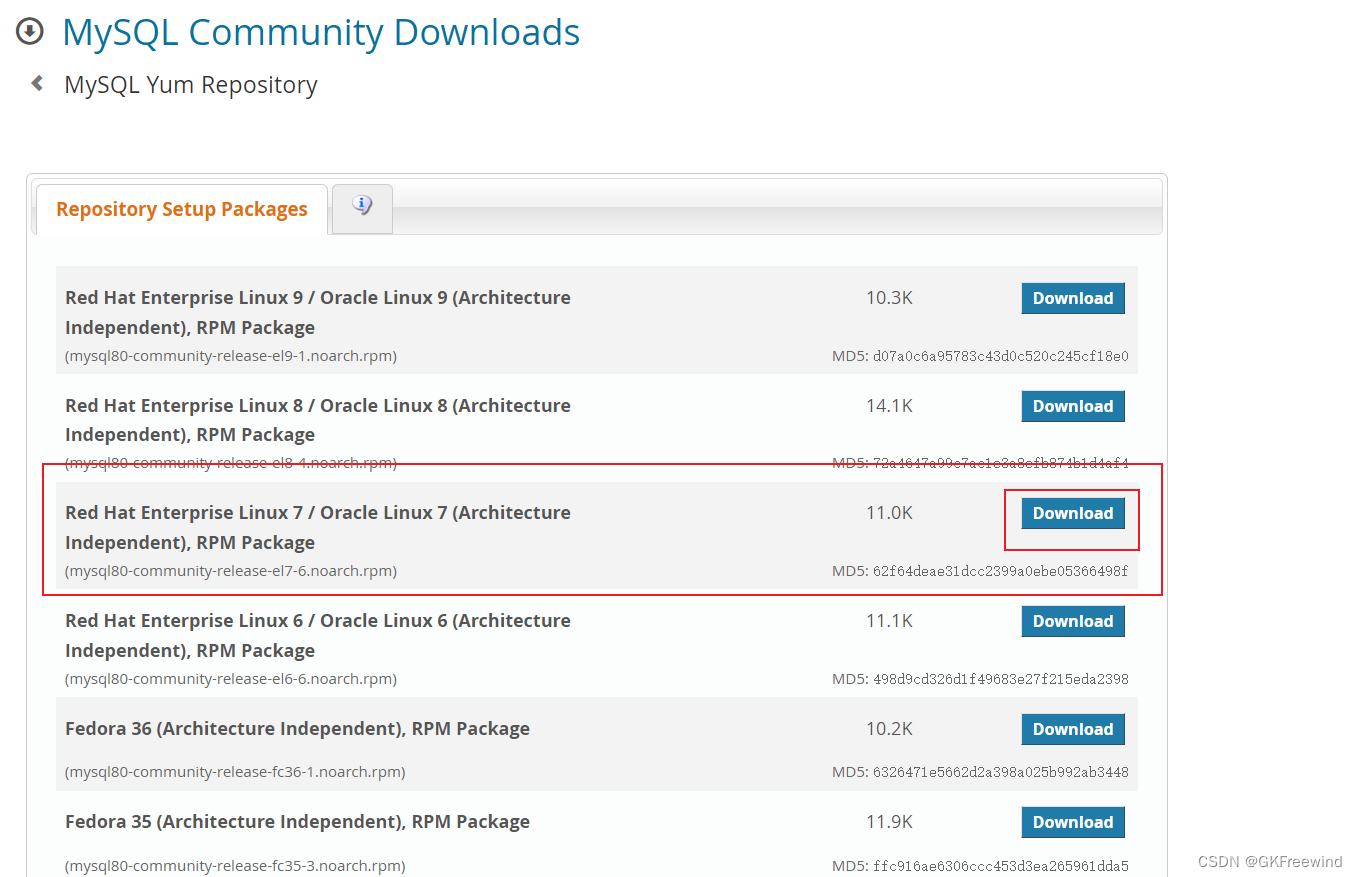The image size is (1357, 877).
Task: Click the Red Hat Enterprise Linux 9 package title
Action: 318,312
